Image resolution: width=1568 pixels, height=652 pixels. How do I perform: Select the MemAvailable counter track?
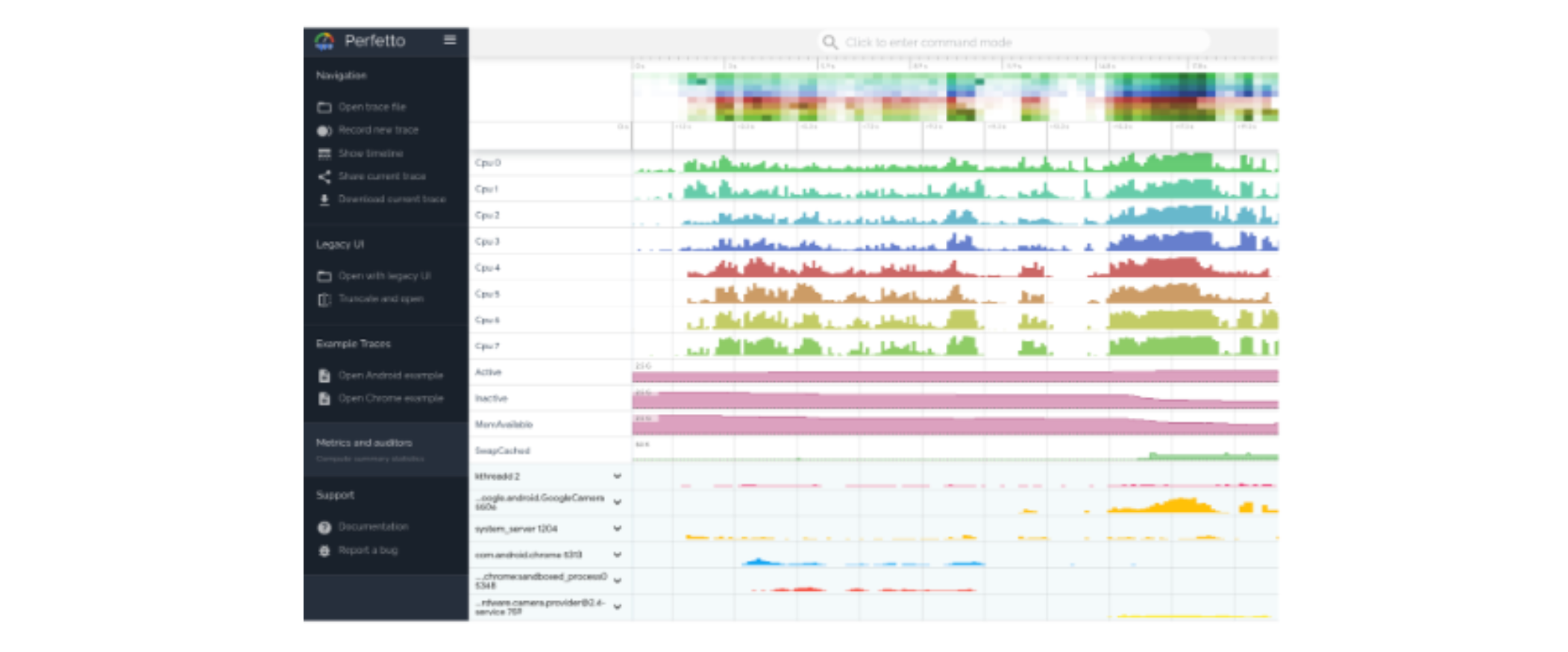[x=504, y=424]
